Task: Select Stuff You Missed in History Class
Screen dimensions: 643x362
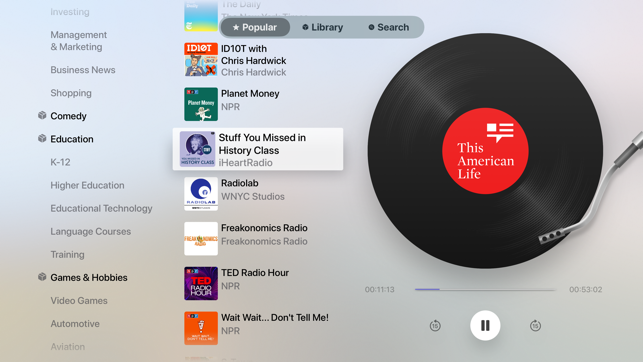Action: (x=258, y=149)
